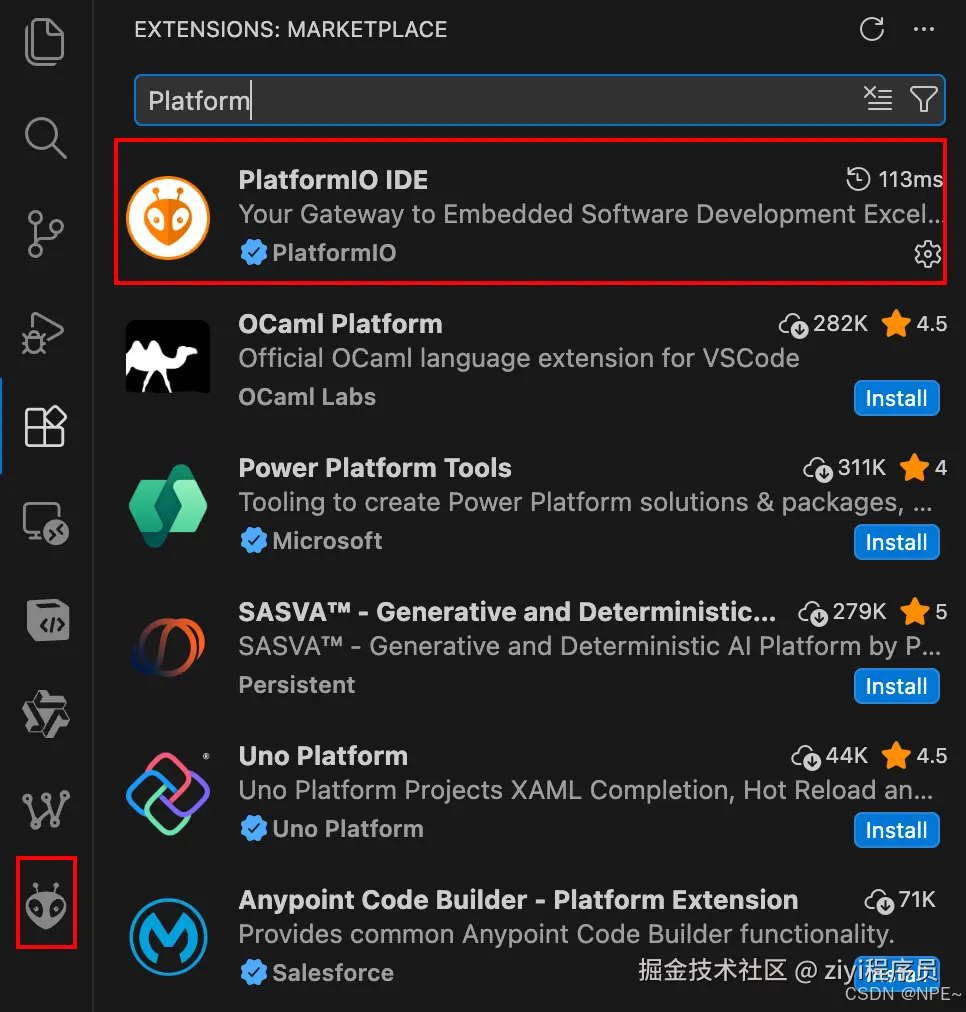The height and width of the screenshot is (1012, 966).
Task: Install the SASVA extension
Action: (x=896, y=686)
